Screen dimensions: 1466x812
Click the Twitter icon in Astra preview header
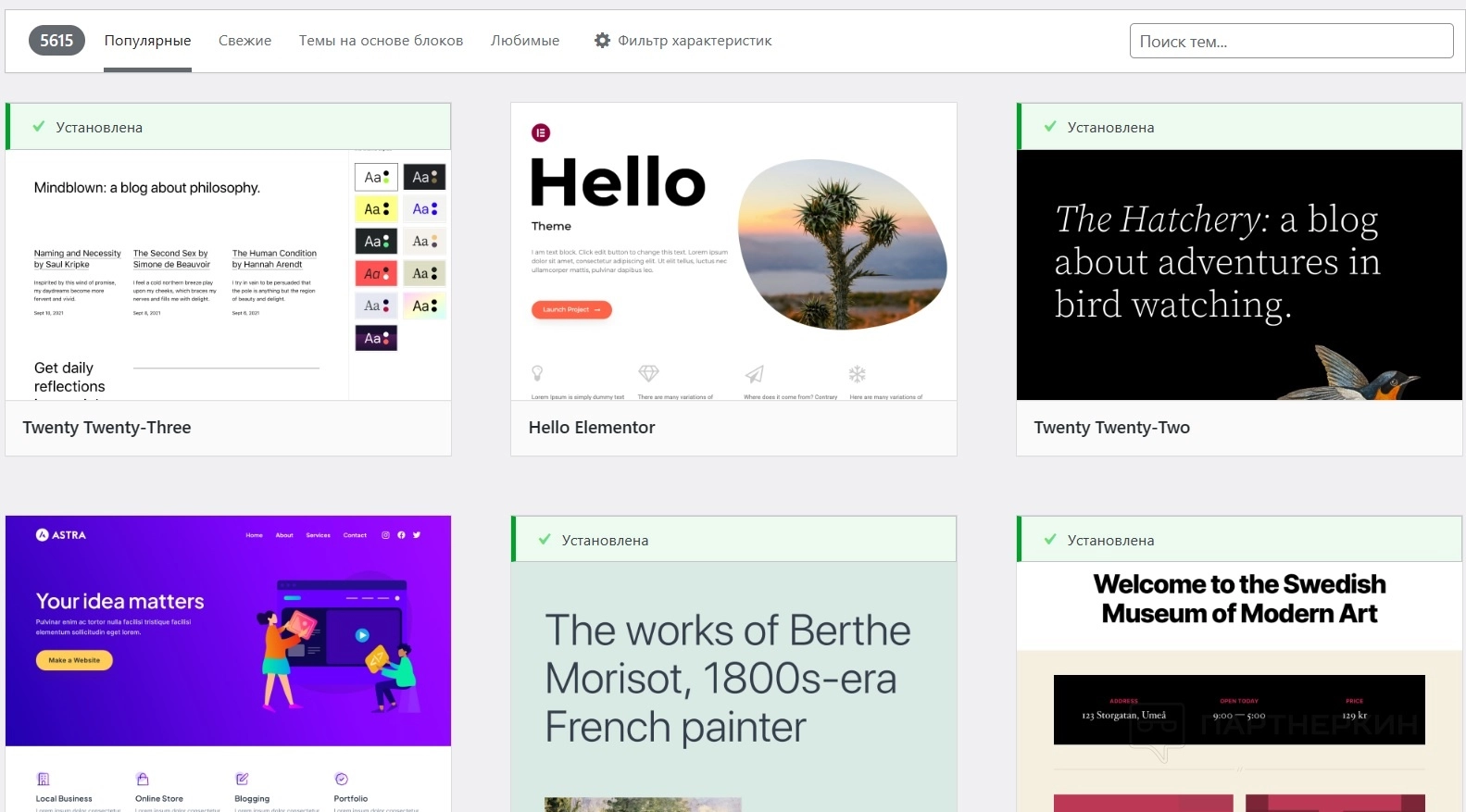(x=417, y=535)
